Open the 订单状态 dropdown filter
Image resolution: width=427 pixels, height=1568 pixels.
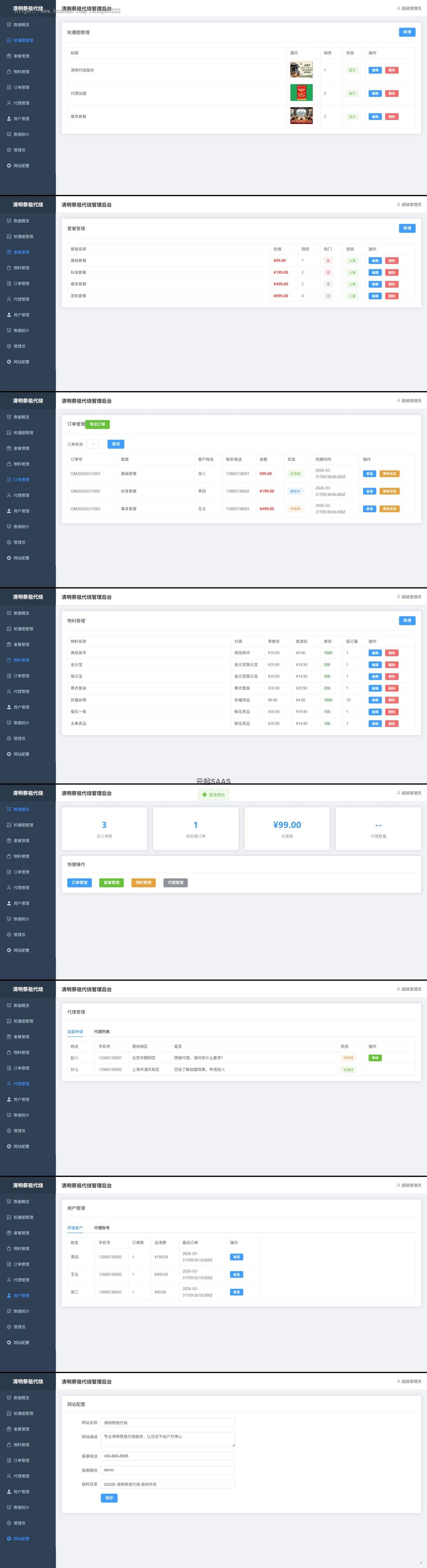coord(93,444)
